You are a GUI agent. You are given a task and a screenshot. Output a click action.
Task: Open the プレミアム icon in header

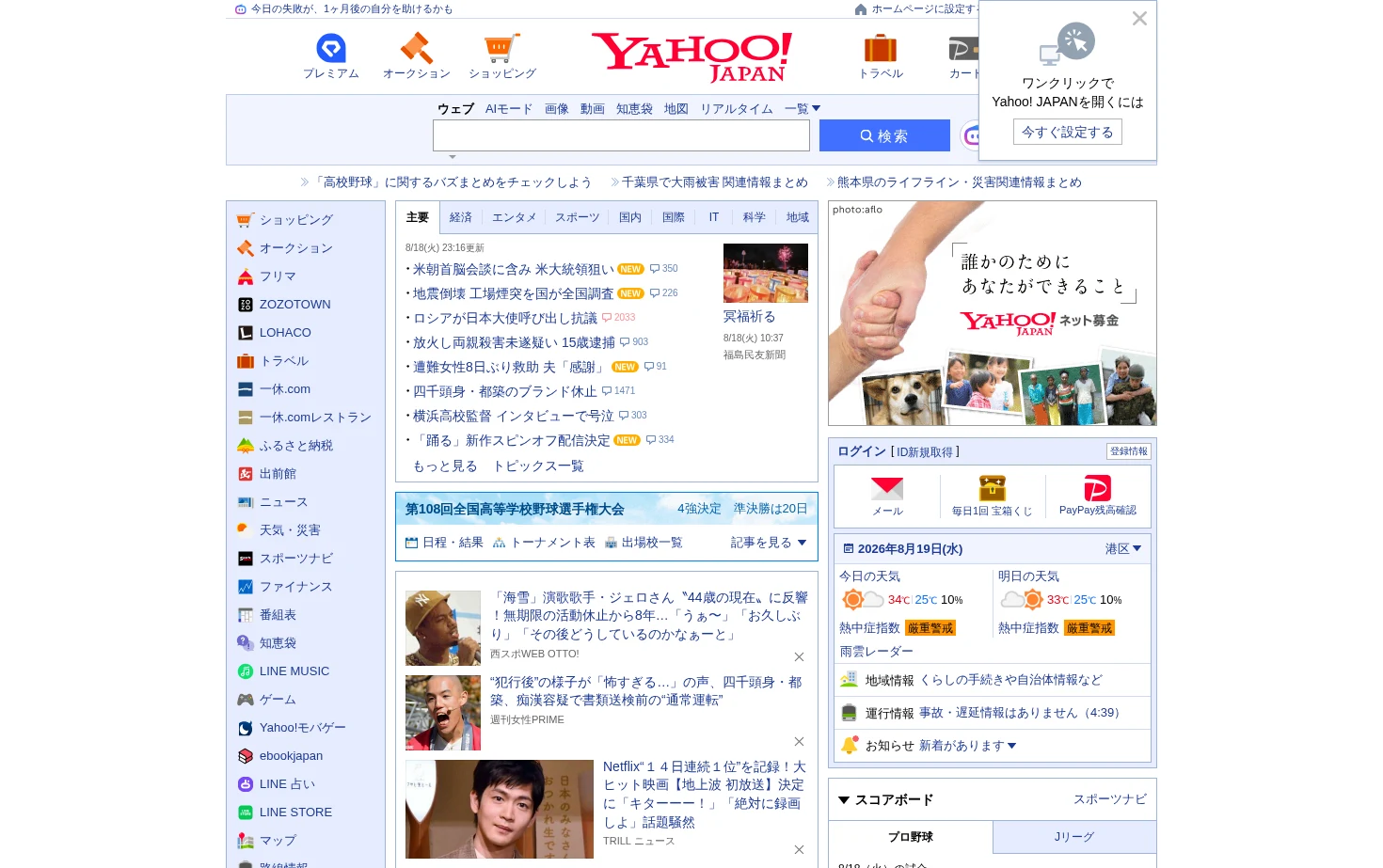point(331,48)
